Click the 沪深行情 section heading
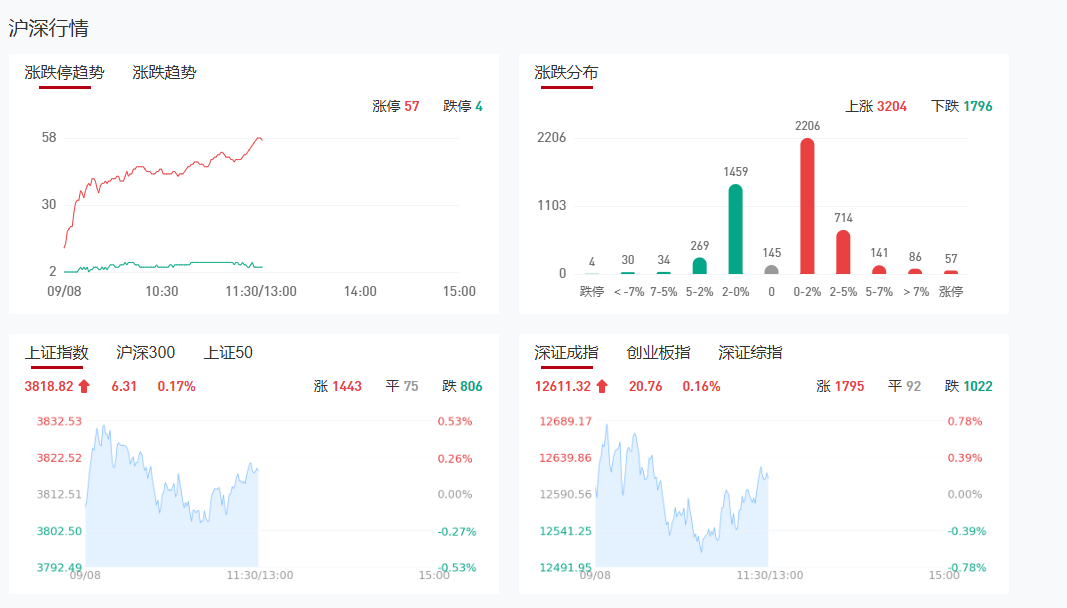This screenshot has height=608, width=1067. [48, 28]
